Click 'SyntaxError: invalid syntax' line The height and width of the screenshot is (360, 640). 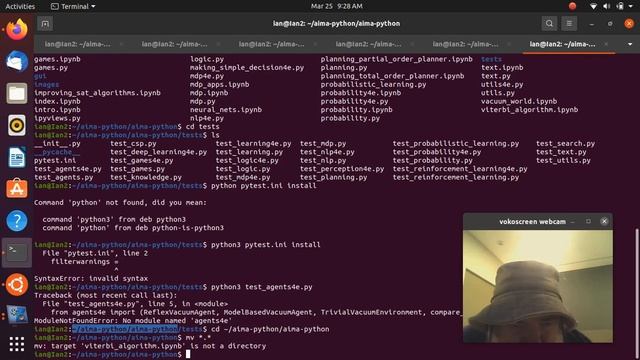coord(91,278)
